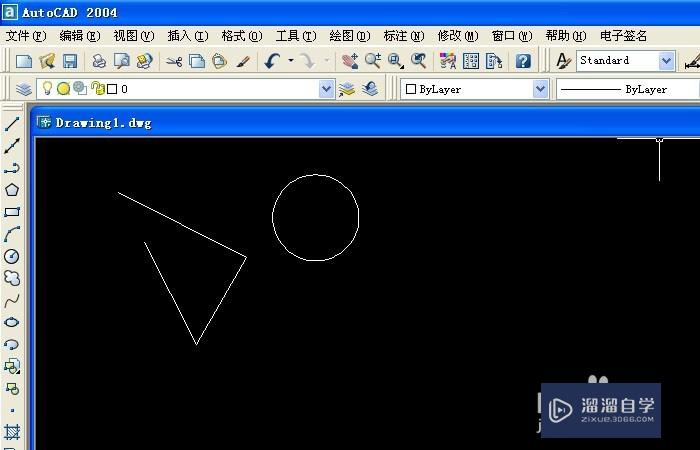
Task: Activate Zoom Realtime tool
Action: (x=373, y=61)
